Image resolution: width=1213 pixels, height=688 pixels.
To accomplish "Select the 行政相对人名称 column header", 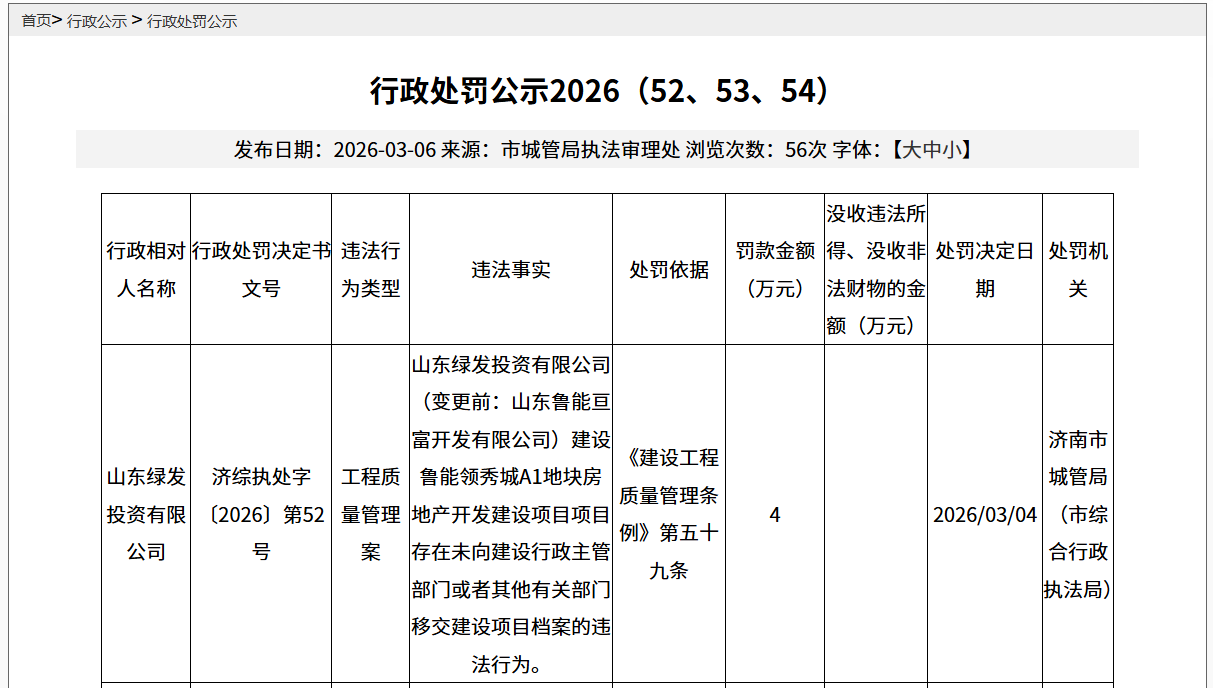I will pos(146,270).
